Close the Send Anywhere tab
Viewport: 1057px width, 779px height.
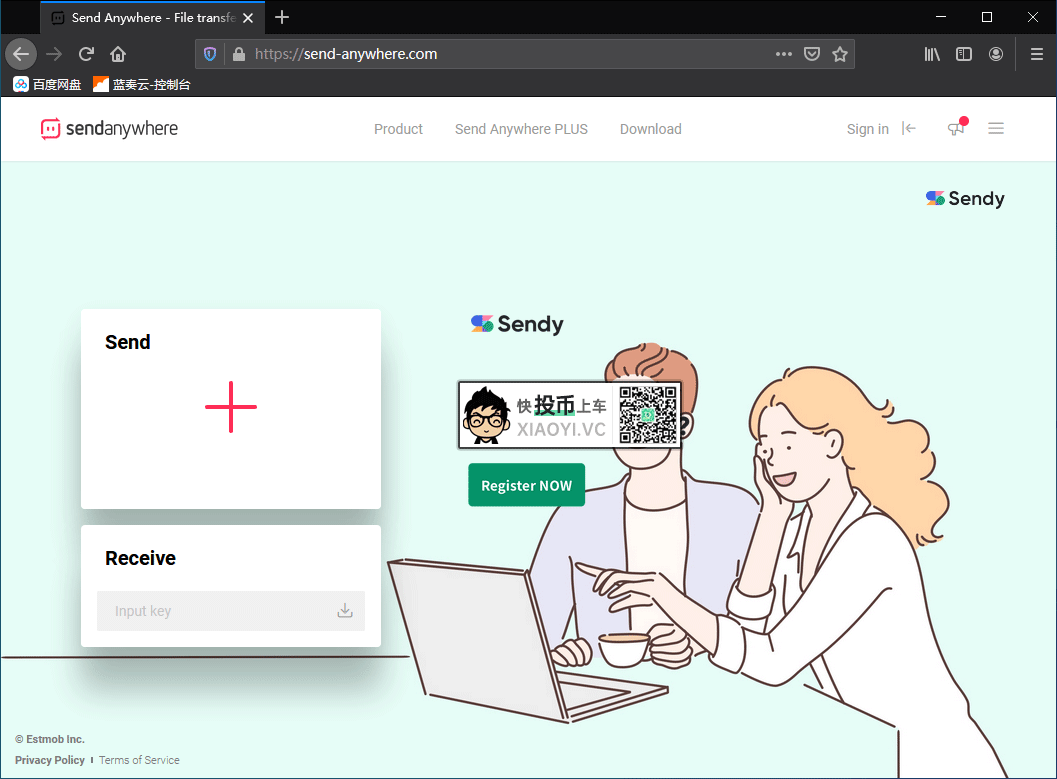pyautogui.click(x=248, y=18)
